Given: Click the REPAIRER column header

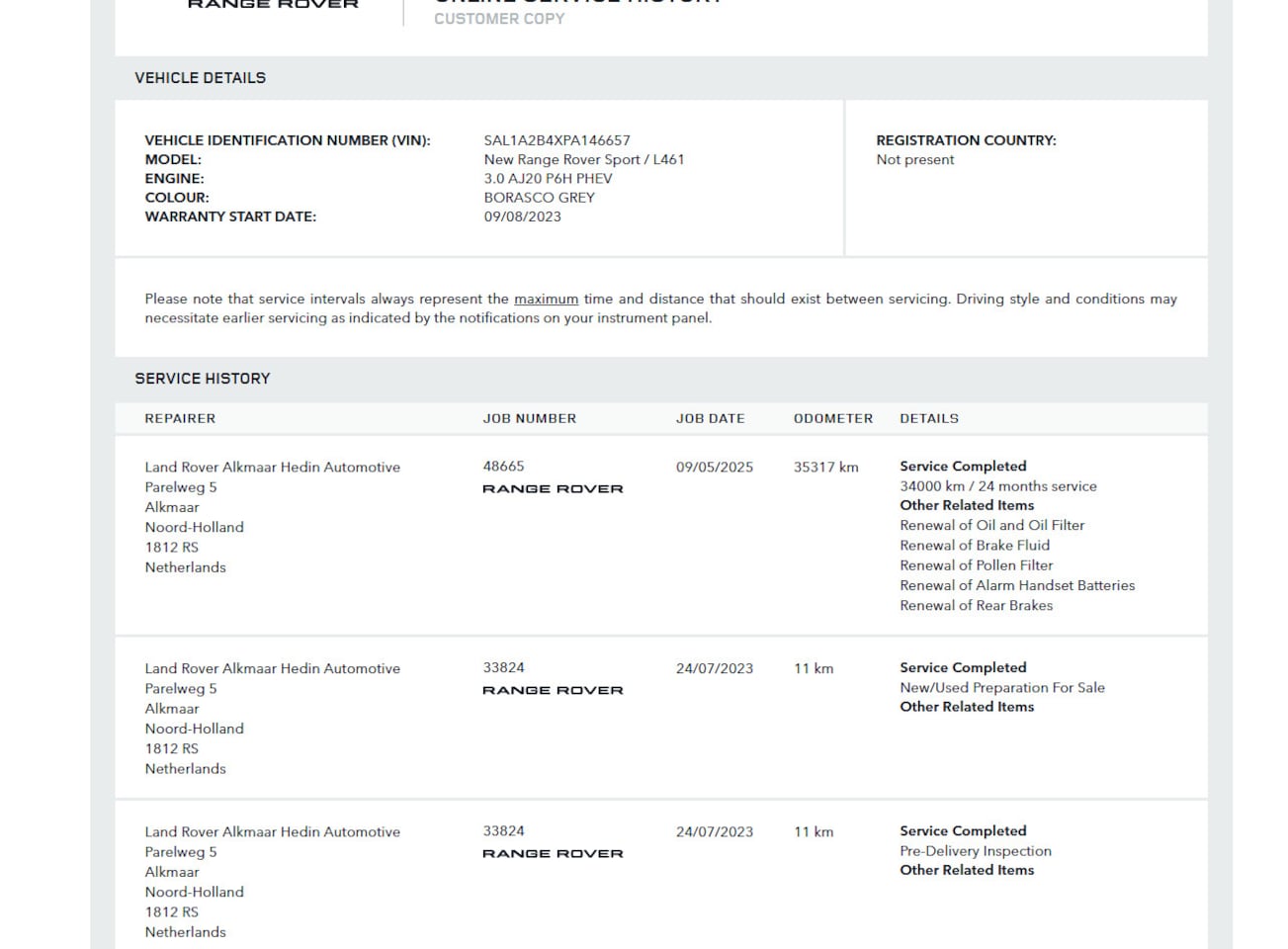Looking at the screenshot, I should [180, 418].
